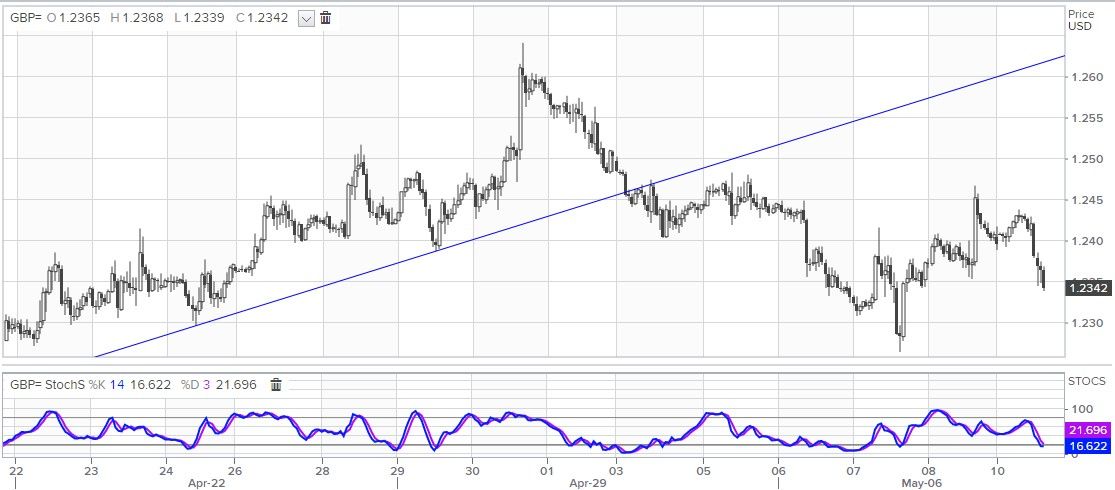Delete the GBP= price series via trash icon
This screenshot has height=490, width=1115.
click(326, 18)
